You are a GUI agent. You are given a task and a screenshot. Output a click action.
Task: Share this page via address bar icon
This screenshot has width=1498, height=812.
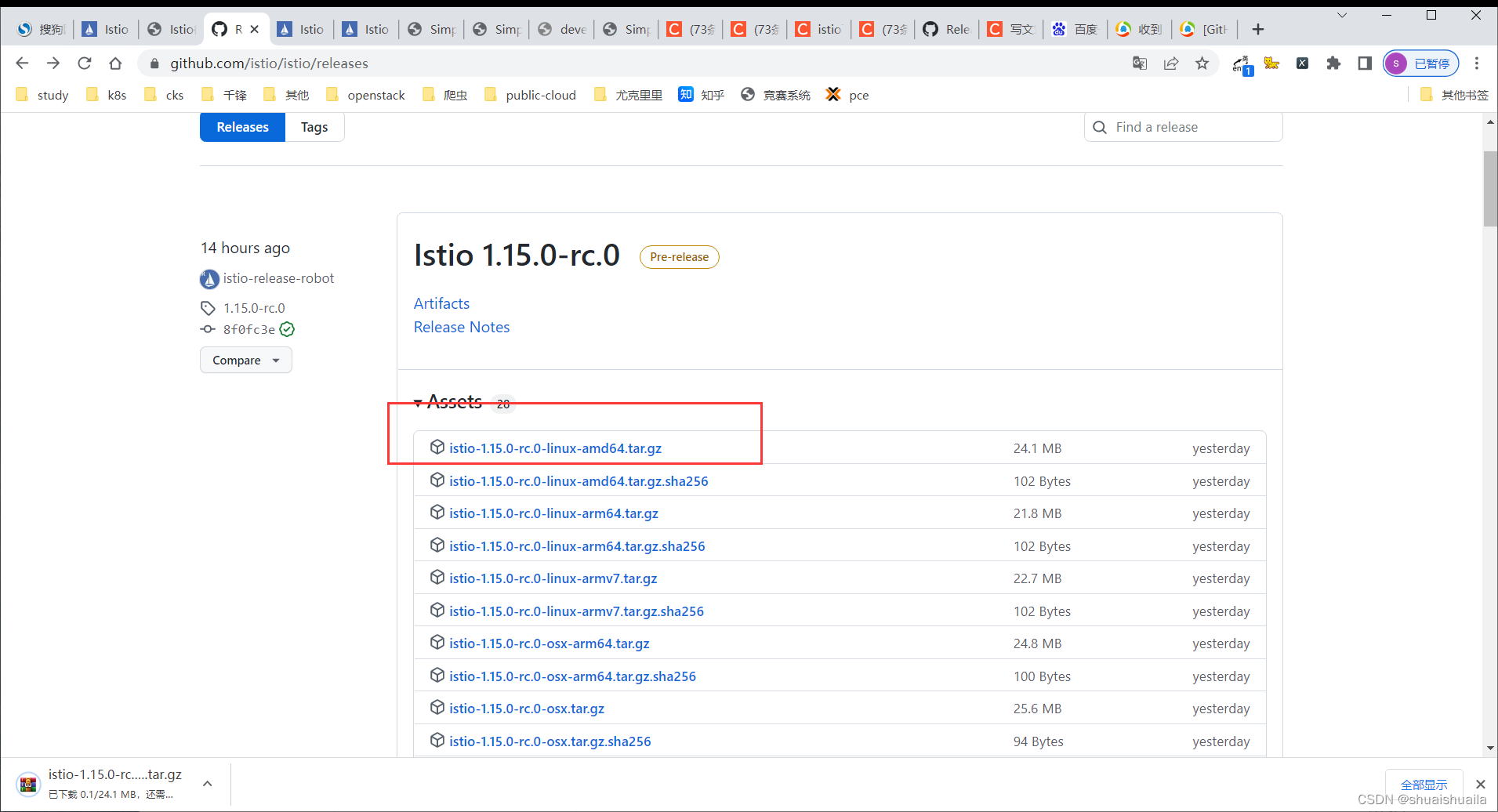pyautogui.click(x=1171, y=63)
